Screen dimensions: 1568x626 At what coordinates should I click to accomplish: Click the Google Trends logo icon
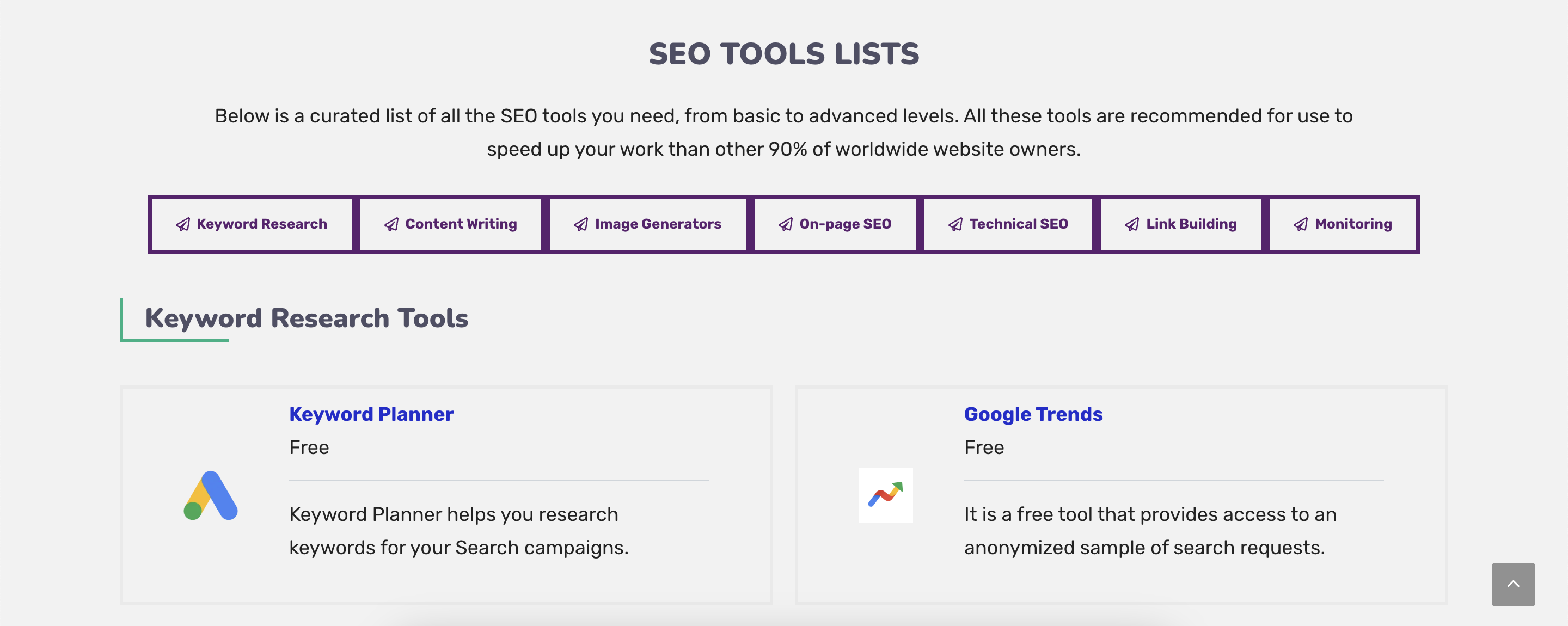coord(886,495)
